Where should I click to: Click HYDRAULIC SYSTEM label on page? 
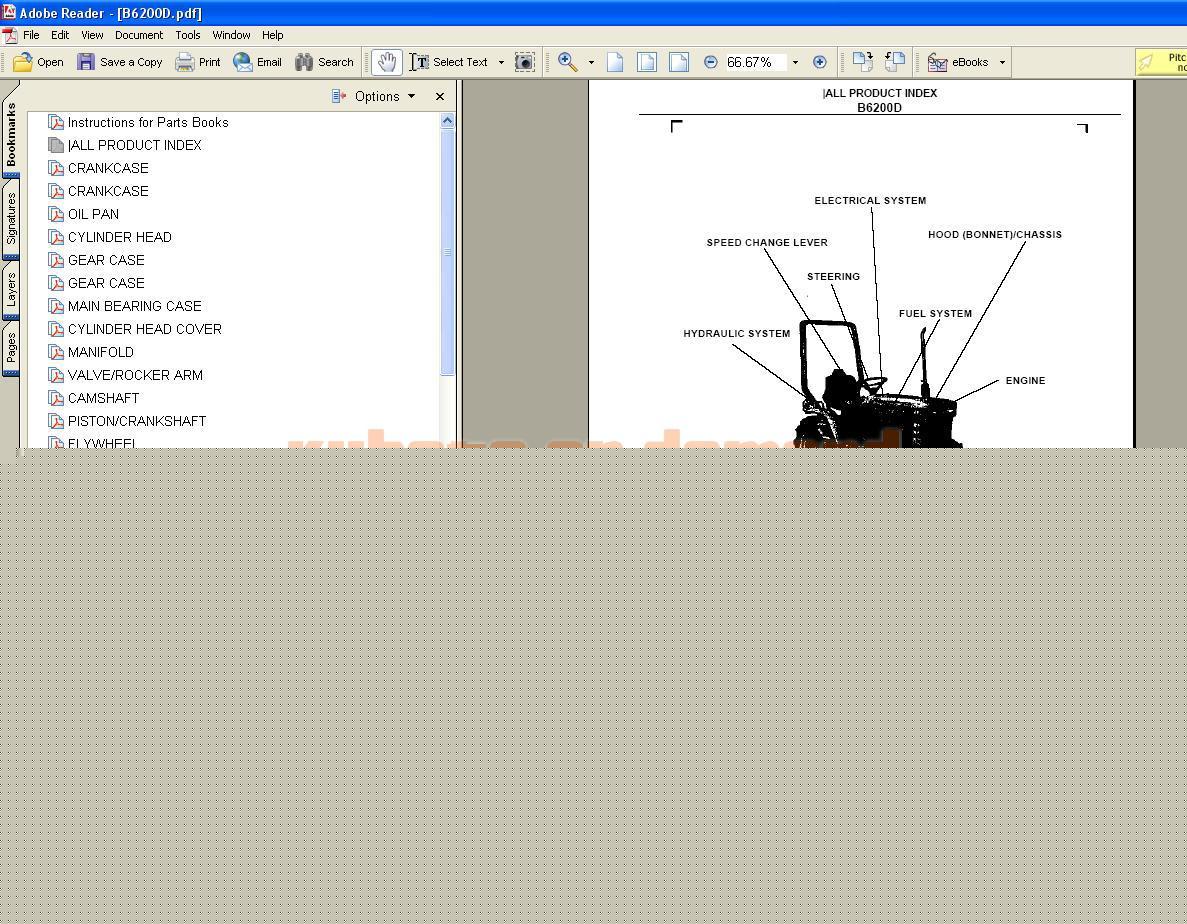point(737,334)
